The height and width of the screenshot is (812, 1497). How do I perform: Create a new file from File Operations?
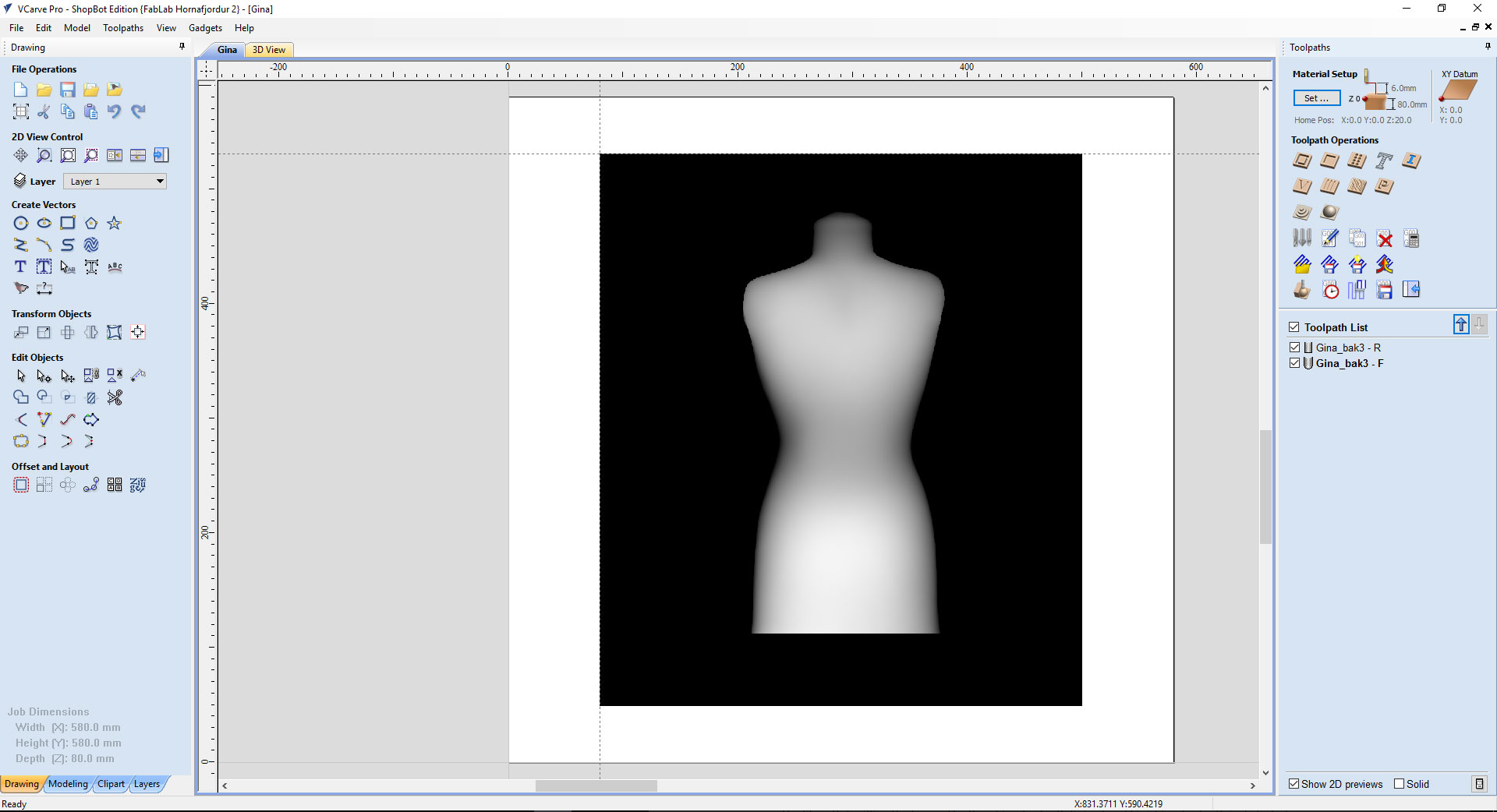coord(21,90)
